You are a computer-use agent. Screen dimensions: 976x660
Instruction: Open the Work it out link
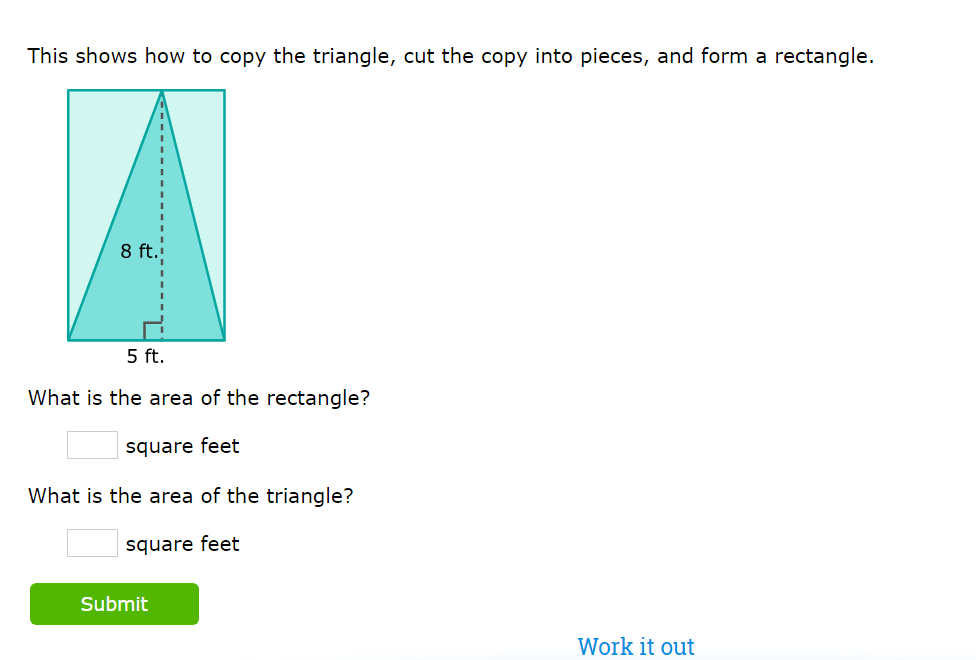tap(636, 646)
